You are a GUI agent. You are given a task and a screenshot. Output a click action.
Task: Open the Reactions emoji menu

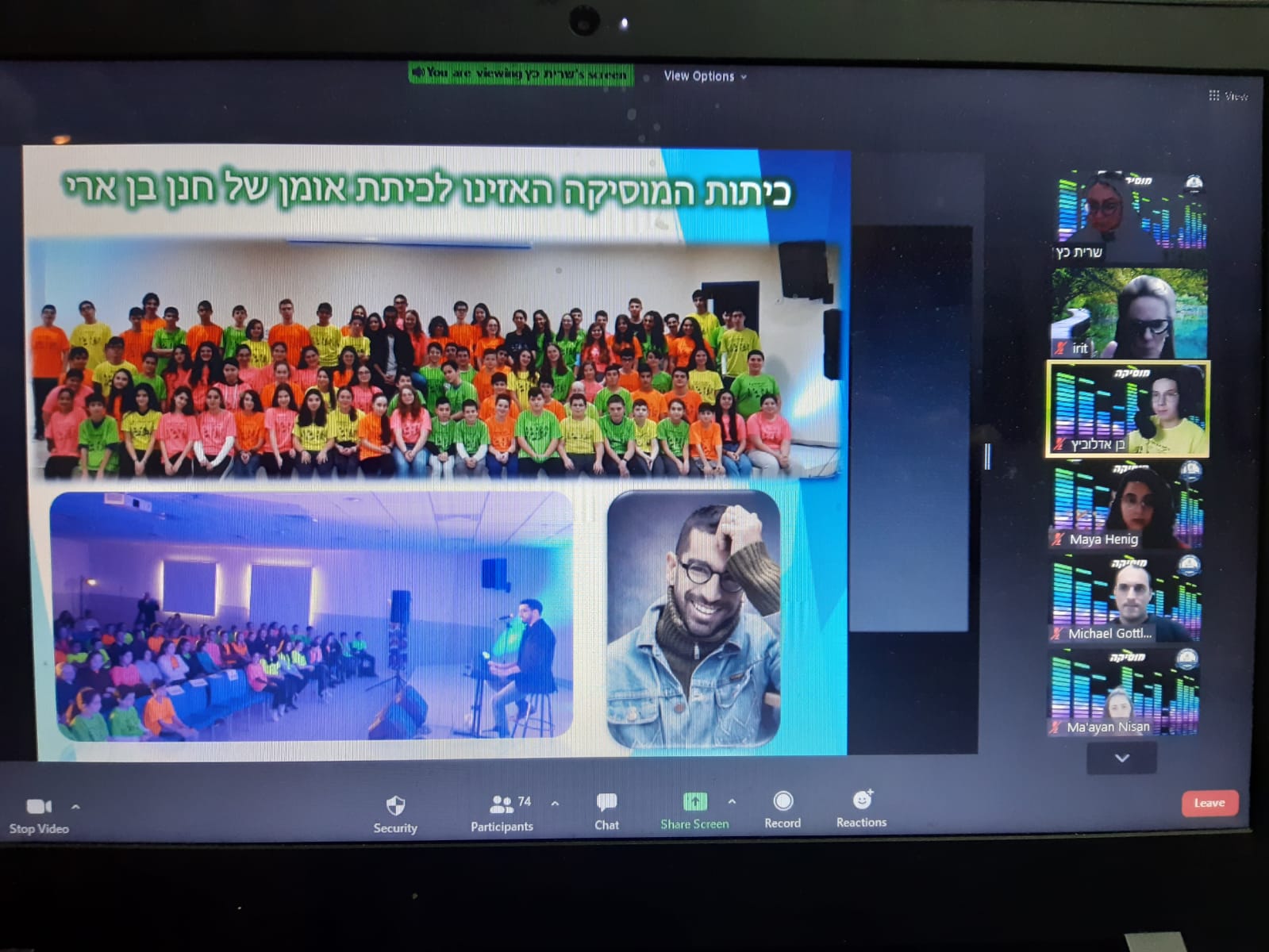[x=861, y=809]
